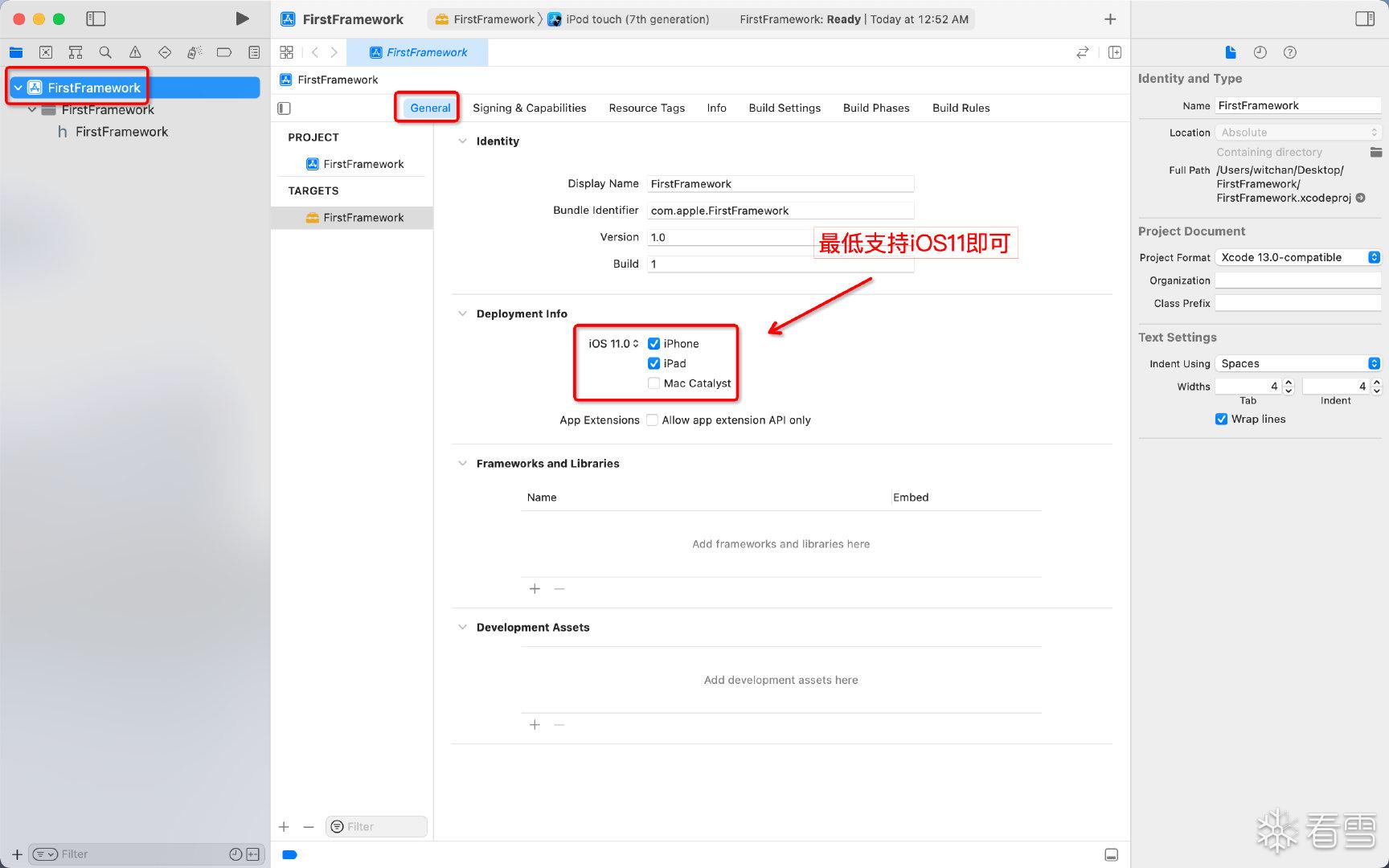
Task: Switch to the Build Phases tab
Action: pyautogui.click(x=876, y=108)
